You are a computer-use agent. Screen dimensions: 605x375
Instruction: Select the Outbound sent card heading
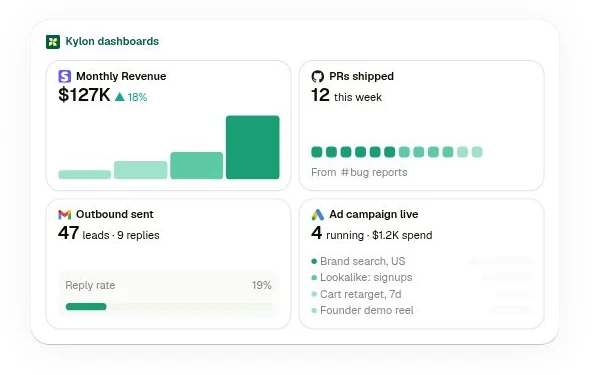(115, 214)
